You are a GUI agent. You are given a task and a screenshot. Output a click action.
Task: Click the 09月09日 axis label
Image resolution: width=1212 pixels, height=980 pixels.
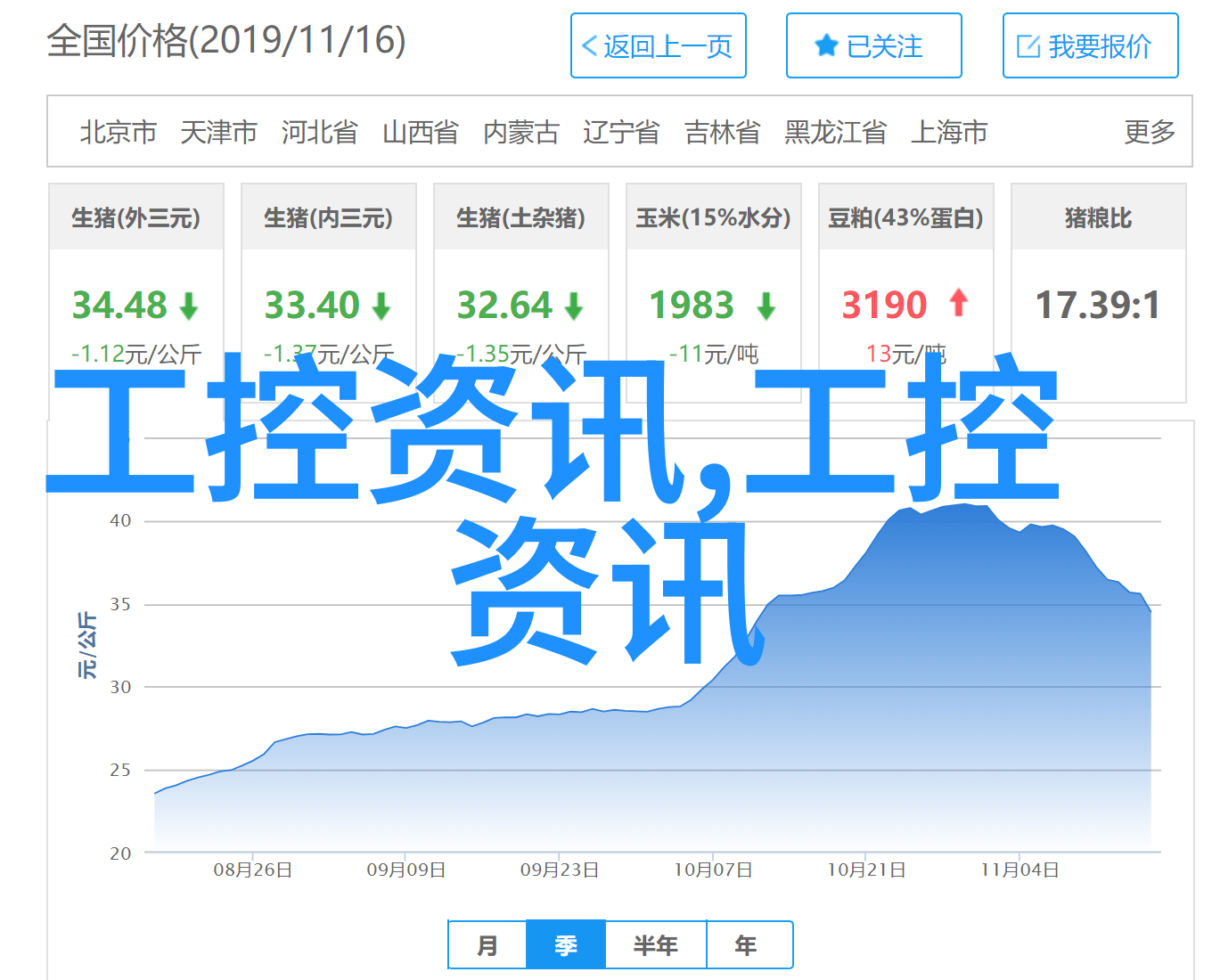(406, 870)
